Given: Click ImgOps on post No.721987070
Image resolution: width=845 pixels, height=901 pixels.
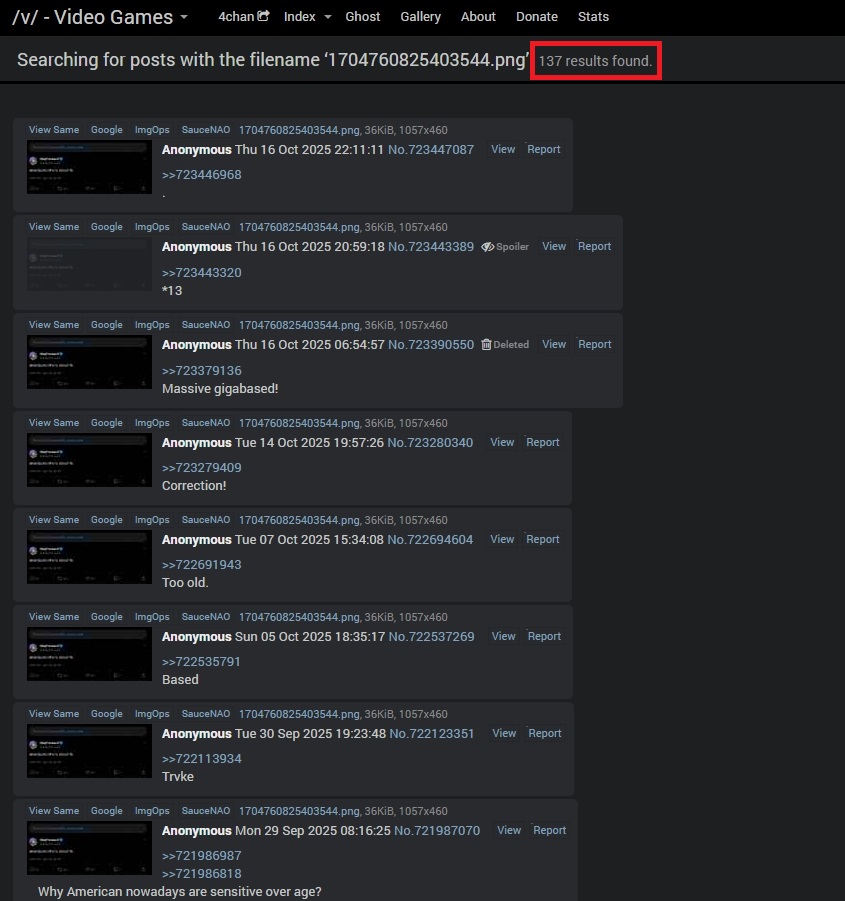Looking at the screenshot, I should coord(152,811).
